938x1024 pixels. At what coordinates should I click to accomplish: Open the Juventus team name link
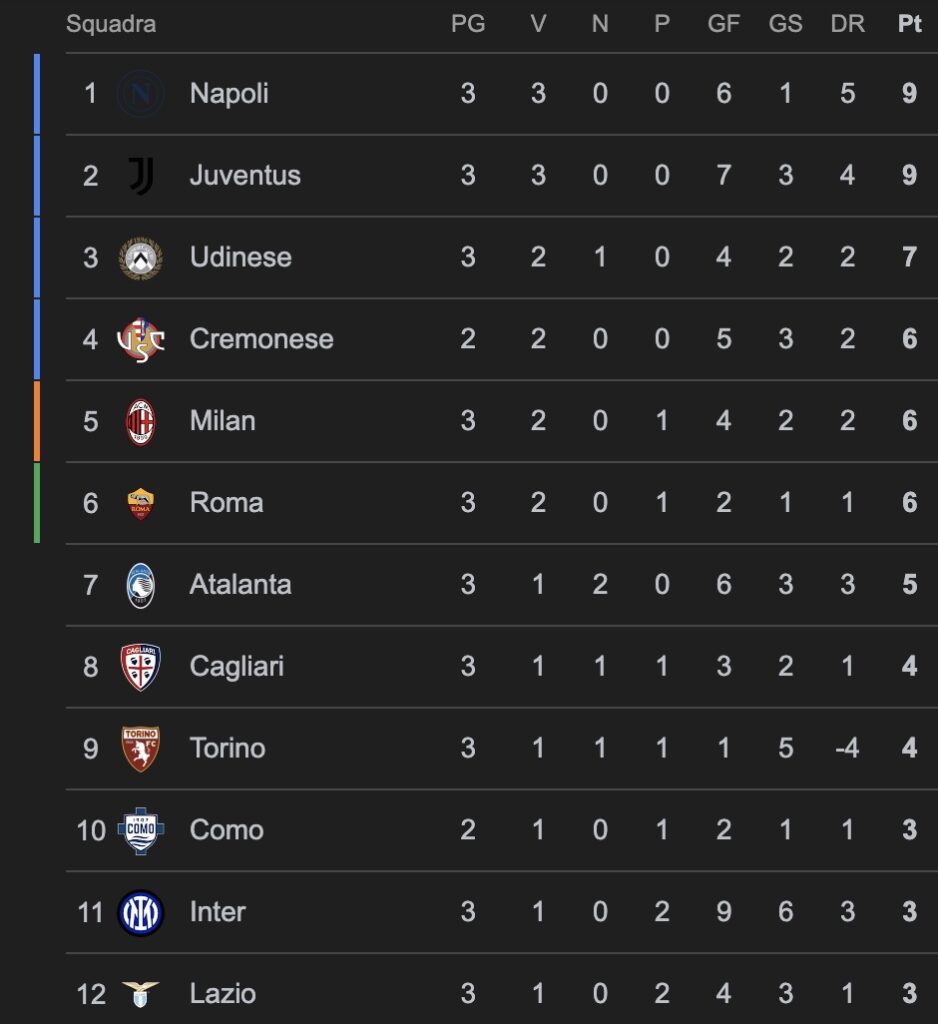click(245, 176)
